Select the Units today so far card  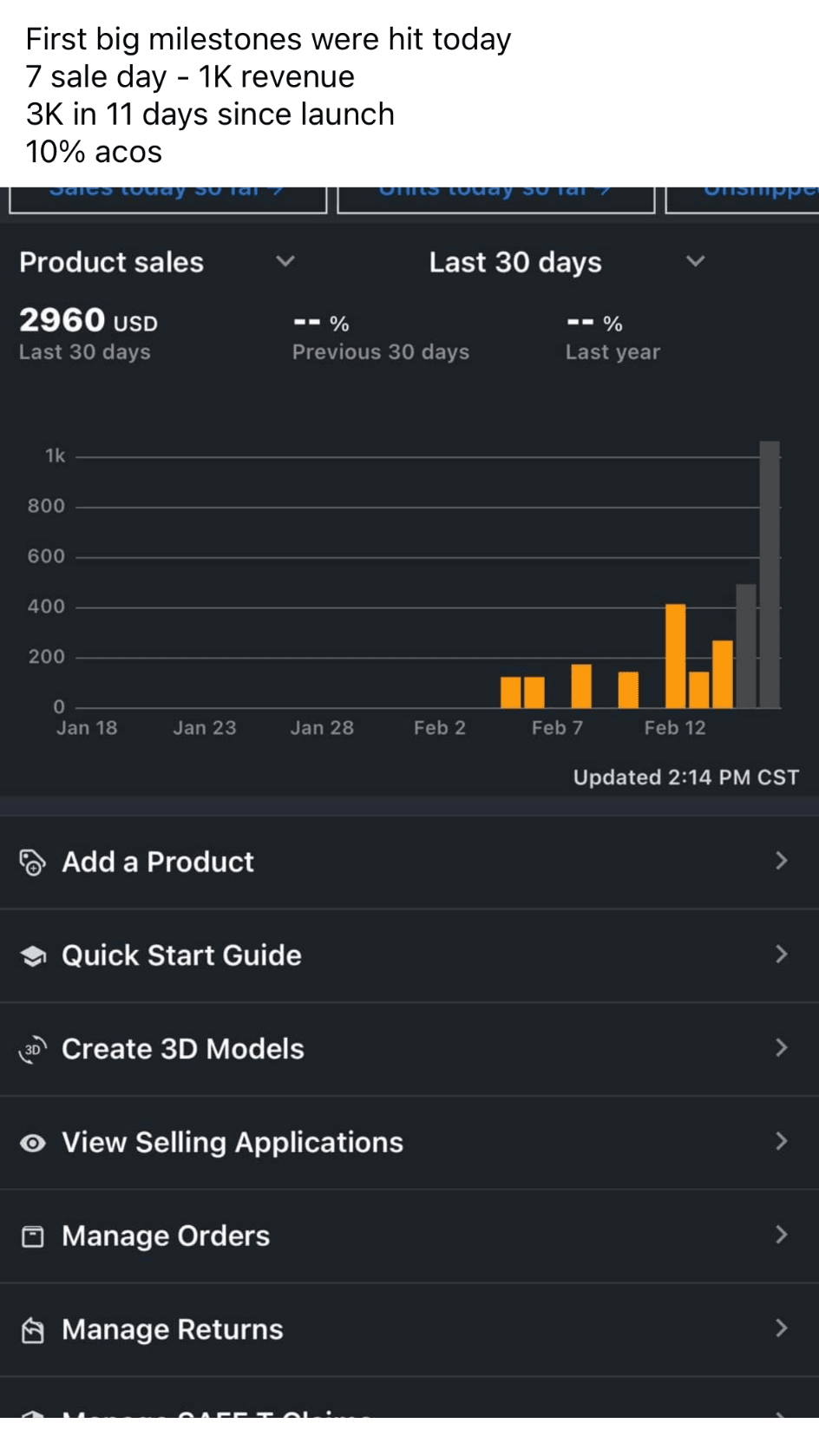click(x=495, y=196)
